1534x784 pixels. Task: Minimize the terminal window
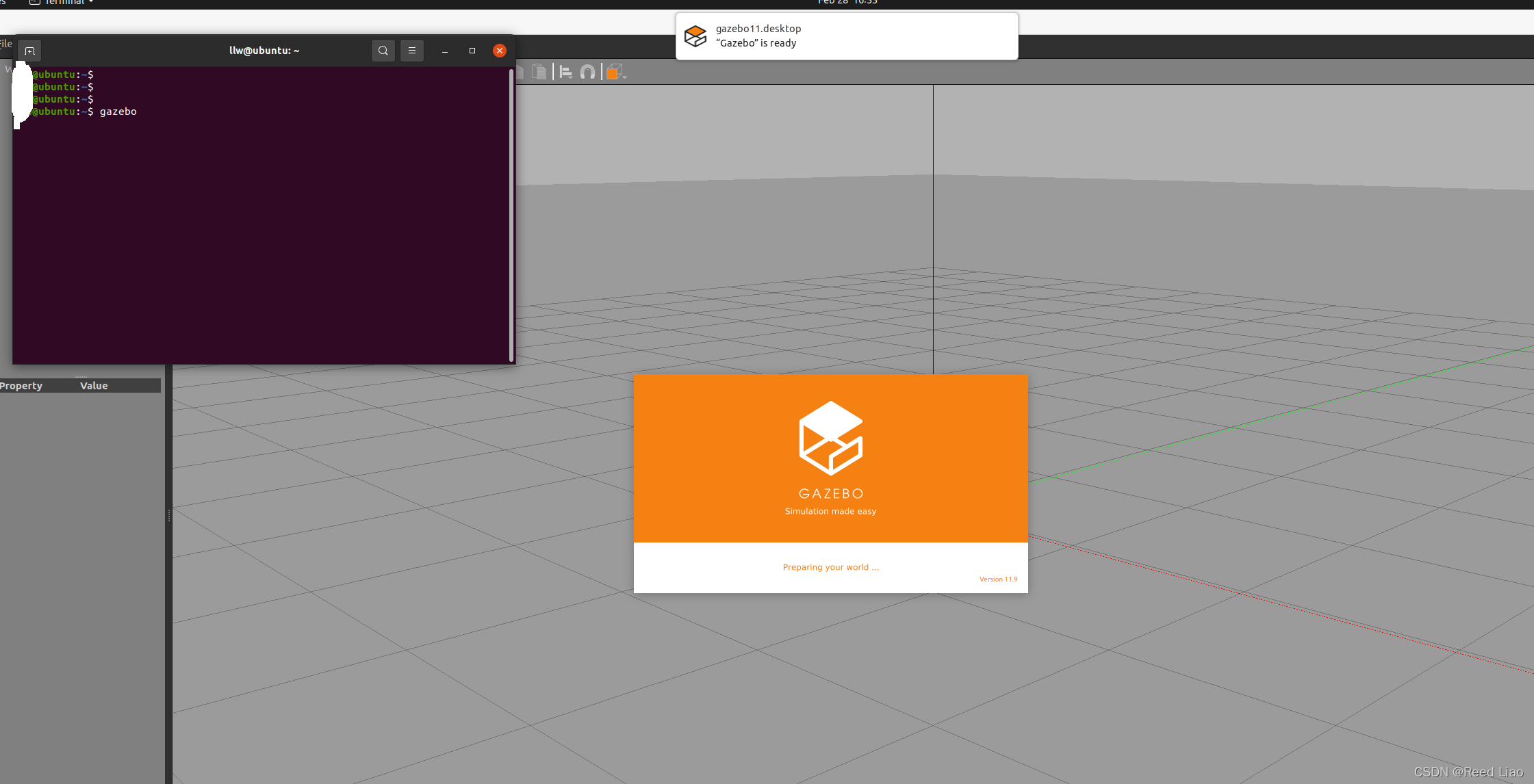click(x=445, y=51)
